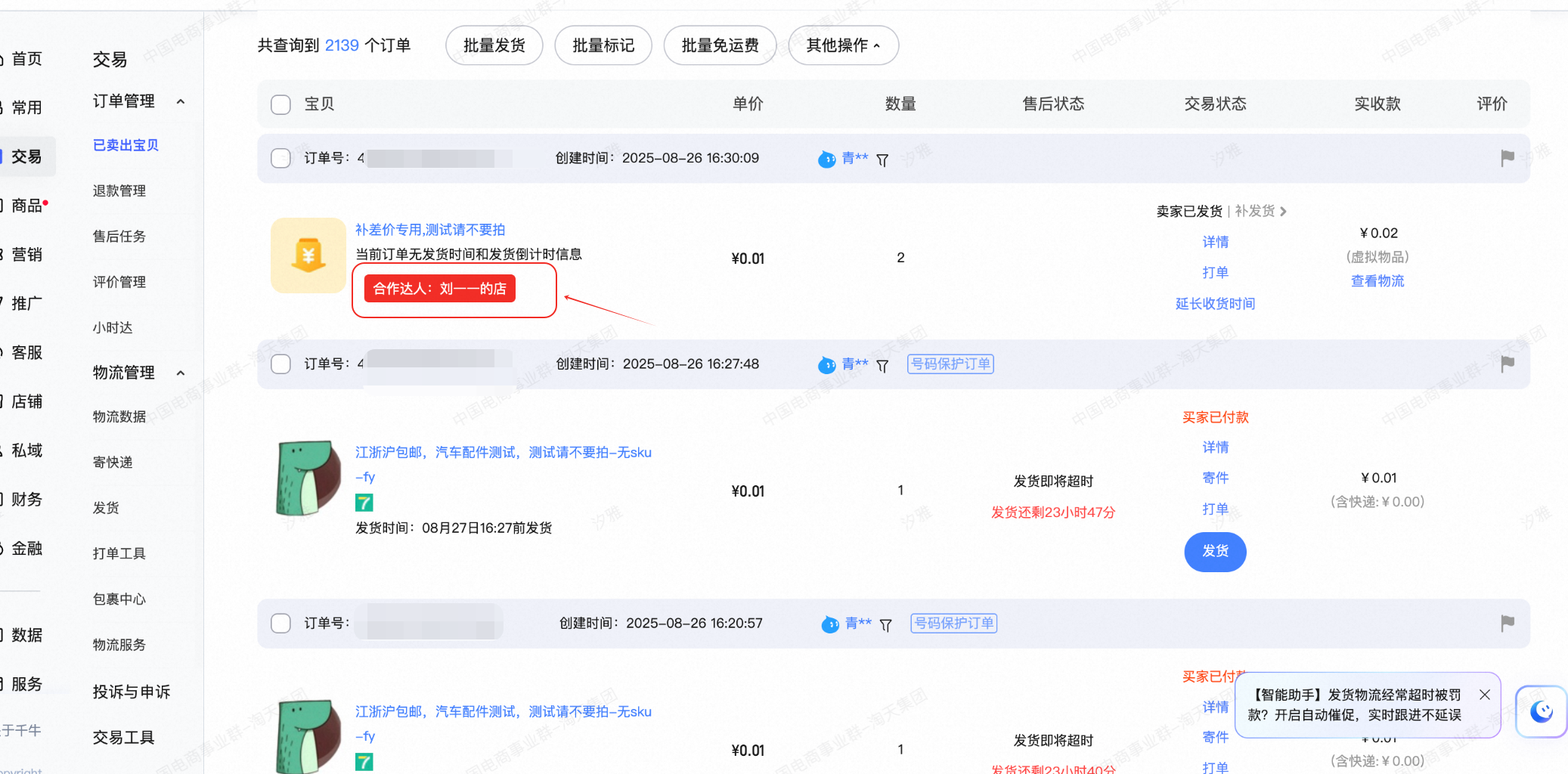Open chat icon for buyer in 16:20:57 order
The height and width of the screenshot is (774, 1568).
coord(830,624)
